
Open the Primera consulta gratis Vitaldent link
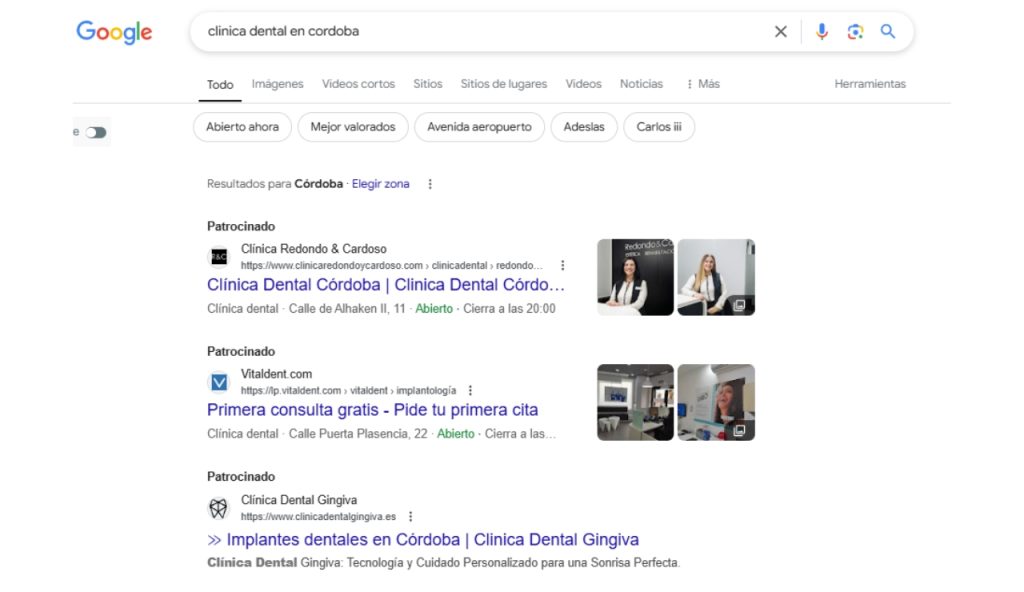click(372, 410)
